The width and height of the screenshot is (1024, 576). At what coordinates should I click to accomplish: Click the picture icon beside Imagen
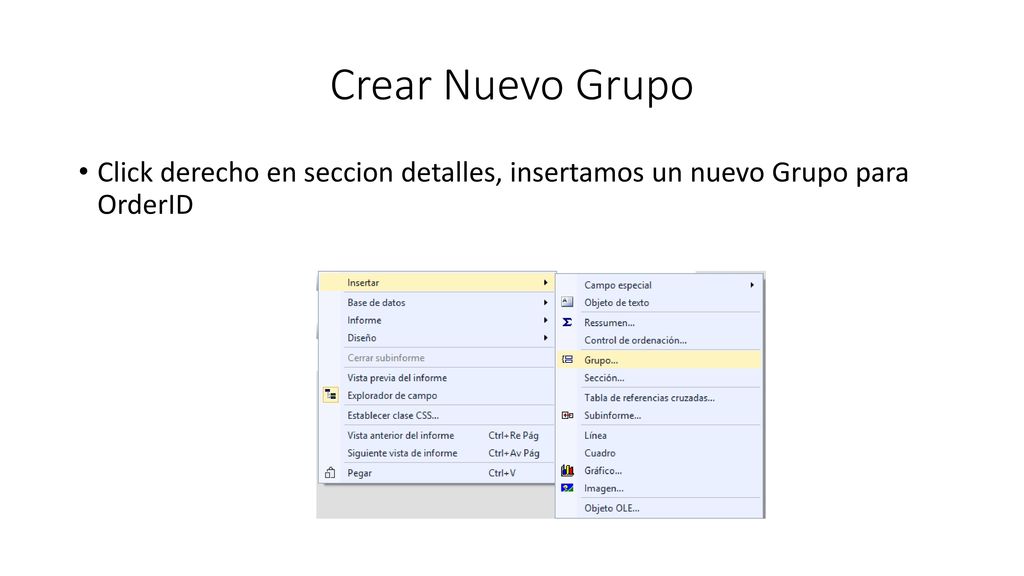[568, 488]
